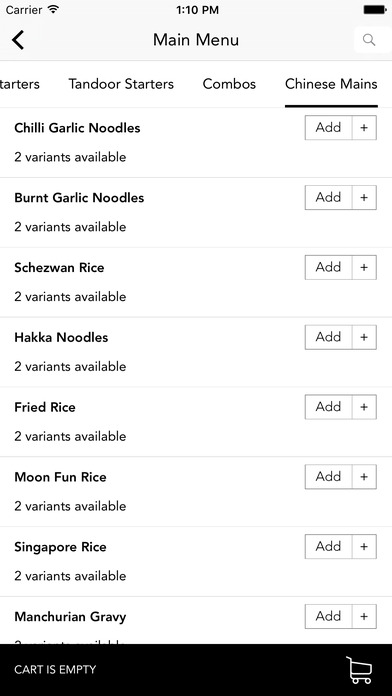The image size is (392, 696).
Task: Add Chilli Garlic Noodles to cart
Action: pos(329,128)
